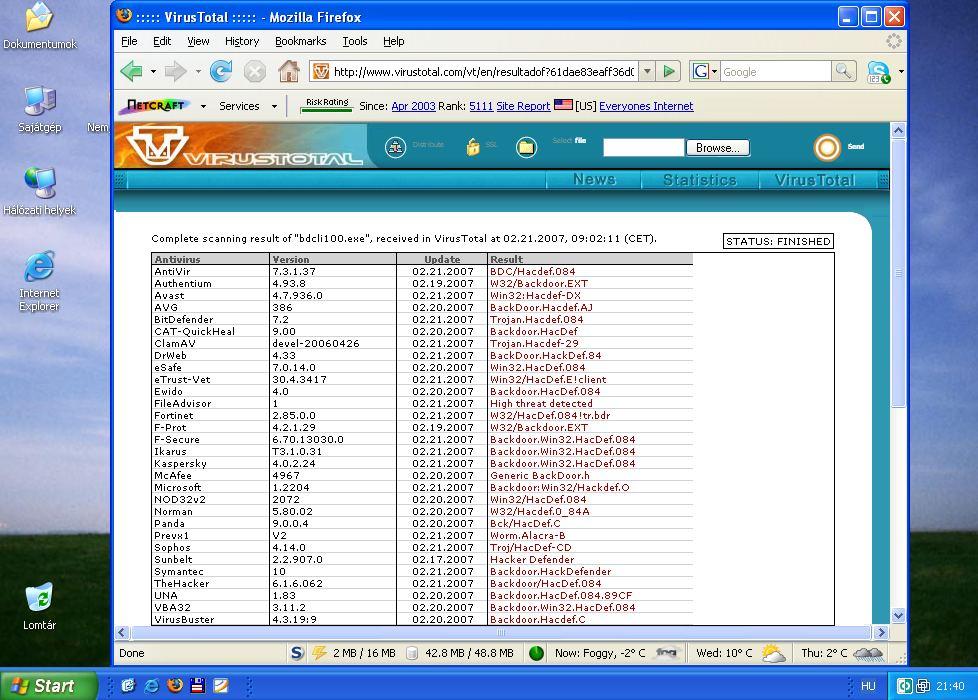Switch to the News tab
The image size is (978, 700).
coord(594,180)
